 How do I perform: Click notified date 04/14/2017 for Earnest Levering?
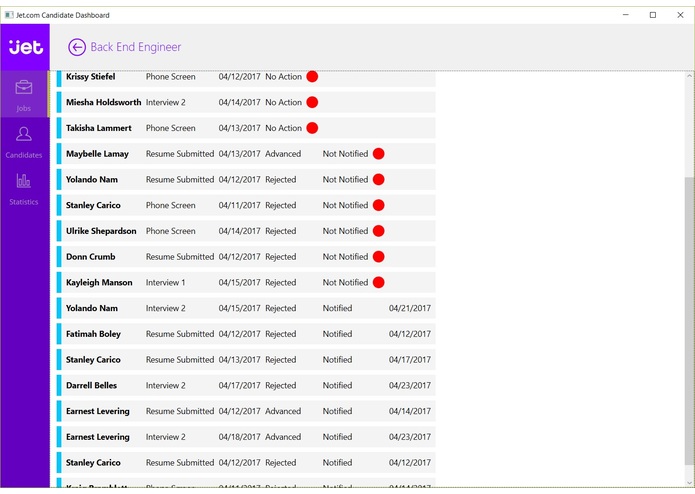point(410,411)
